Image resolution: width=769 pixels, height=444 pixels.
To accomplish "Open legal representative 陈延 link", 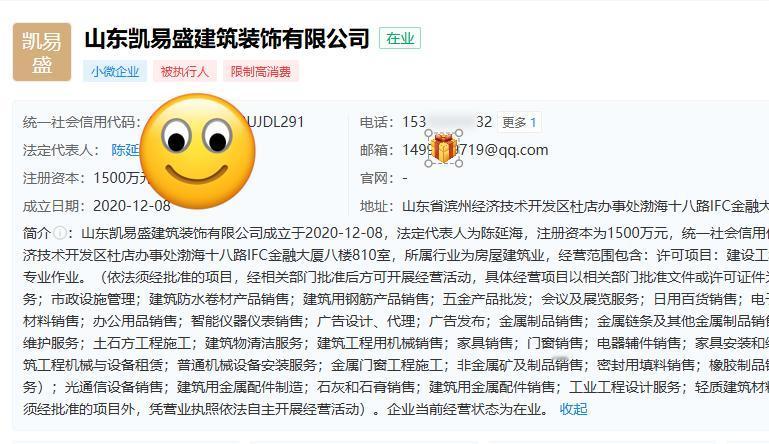I will coord(126,150).
